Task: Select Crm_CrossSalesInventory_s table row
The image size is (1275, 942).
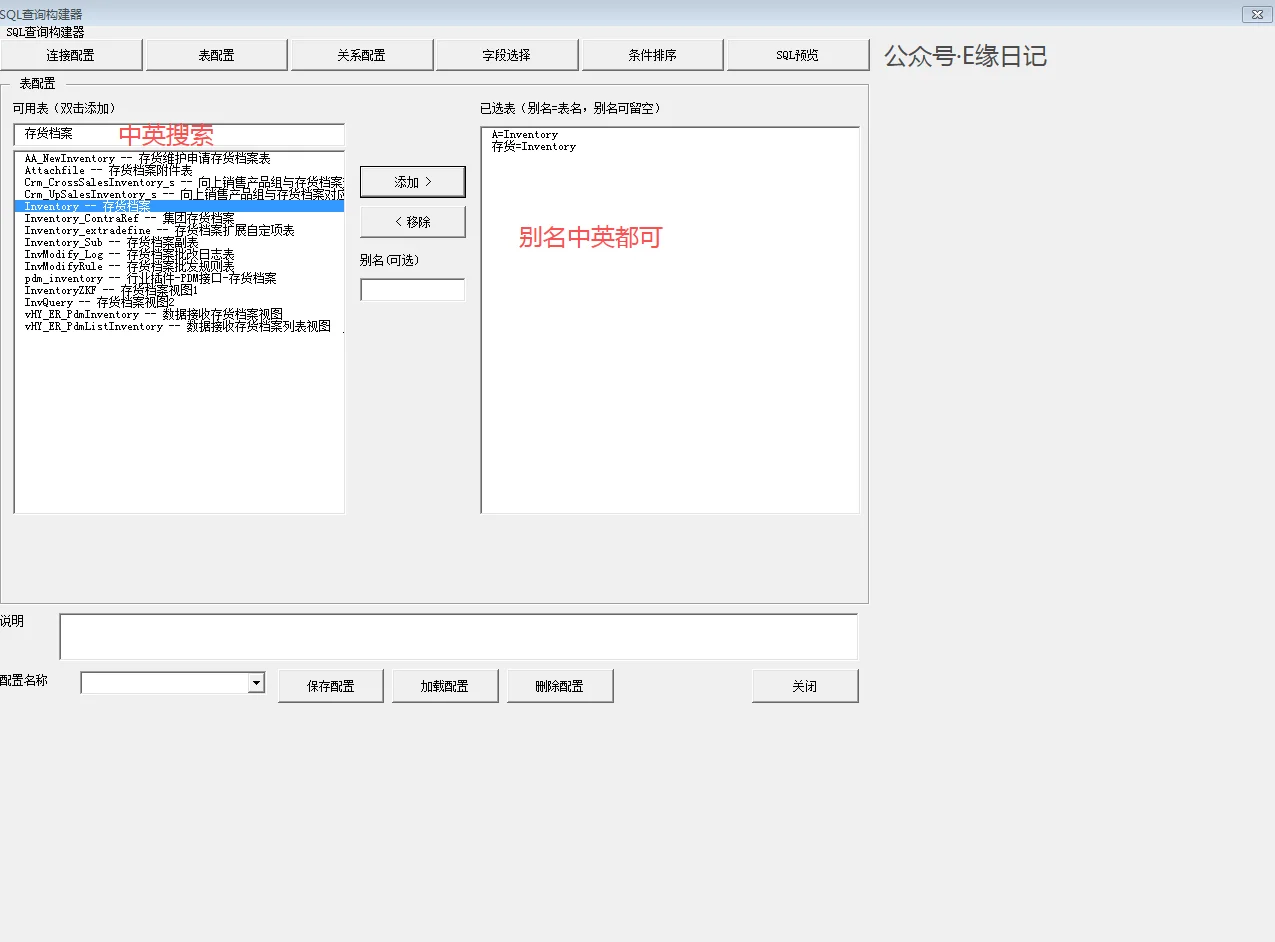Action: 180,182
